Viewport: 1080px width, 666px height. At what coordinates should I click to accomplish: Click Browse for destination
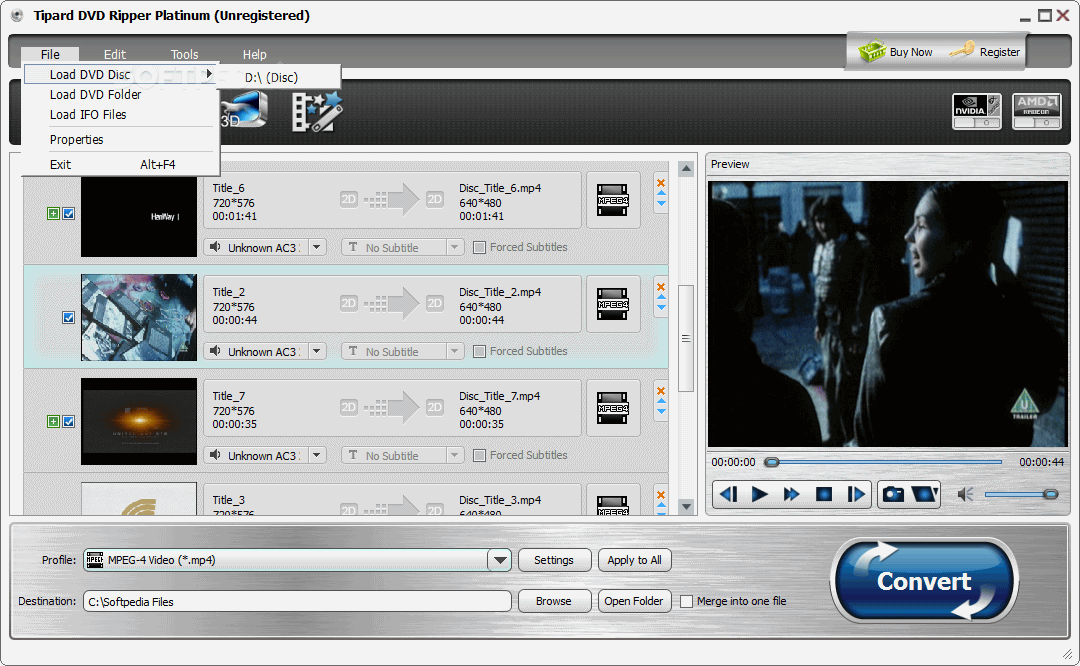554,601
